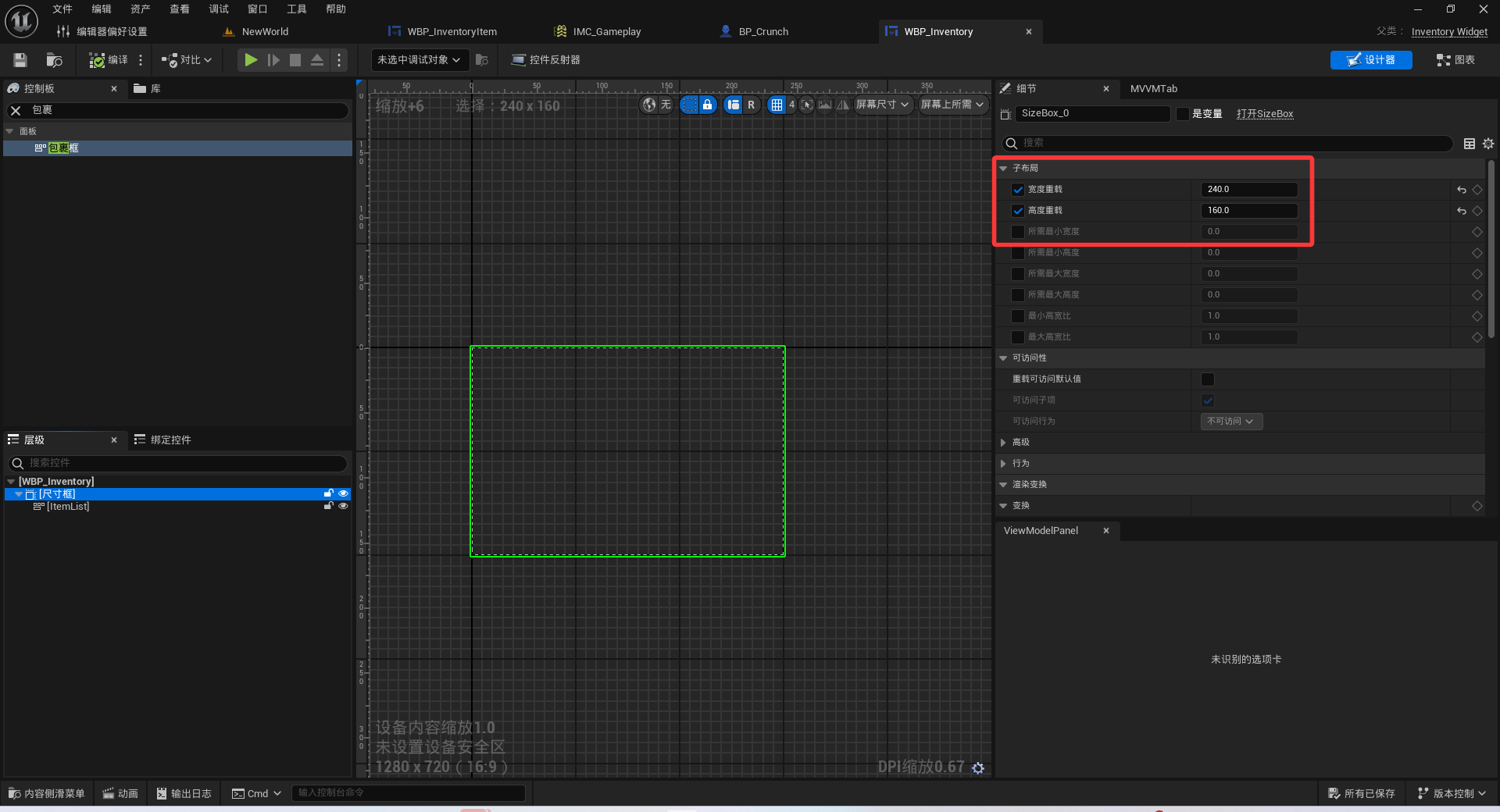Click the eject icon in play toolbar
The image size is (1500, 812).
coord(317,60)
